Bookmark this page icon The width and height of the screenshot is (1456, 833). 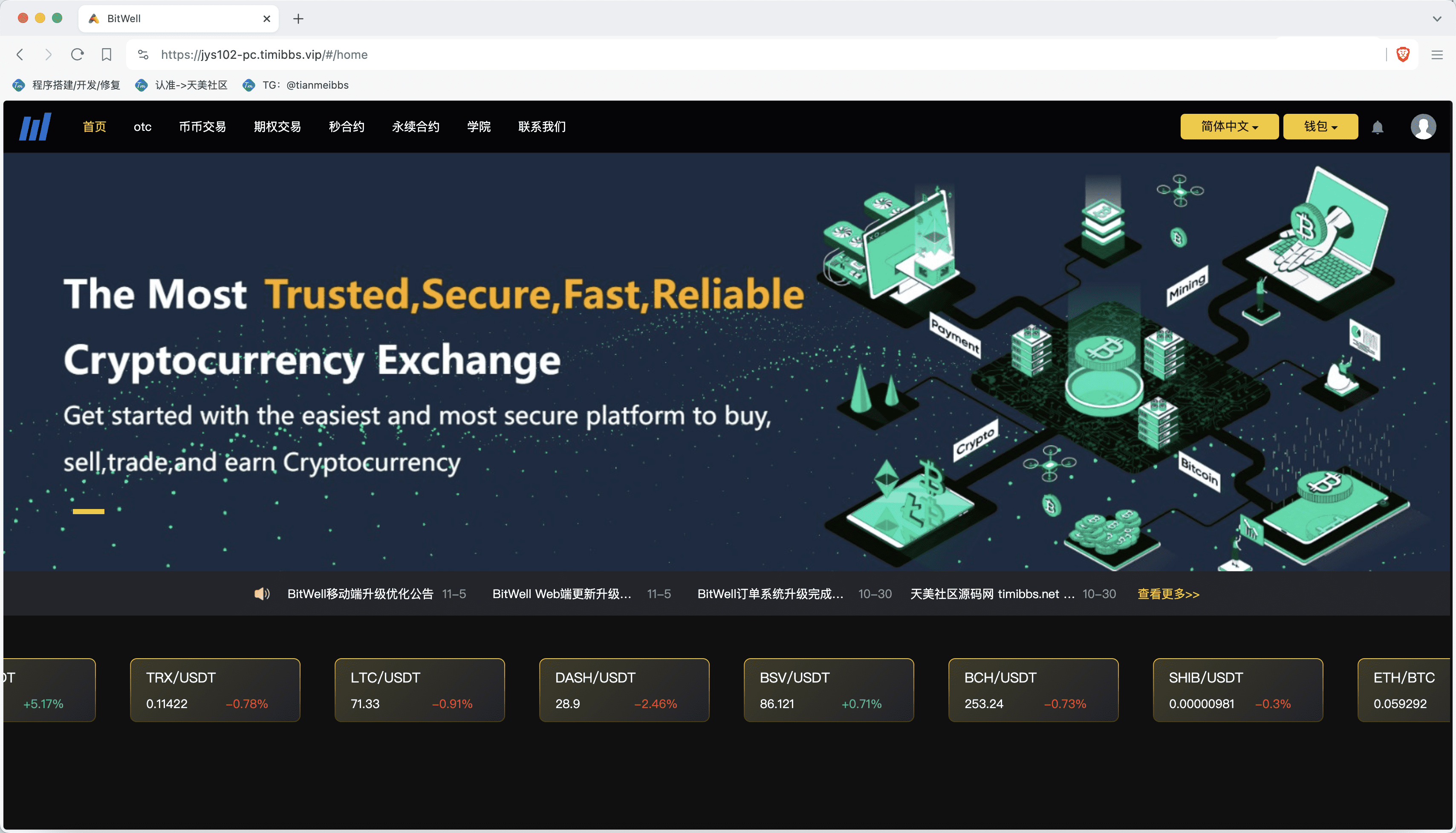click(107, 54)
